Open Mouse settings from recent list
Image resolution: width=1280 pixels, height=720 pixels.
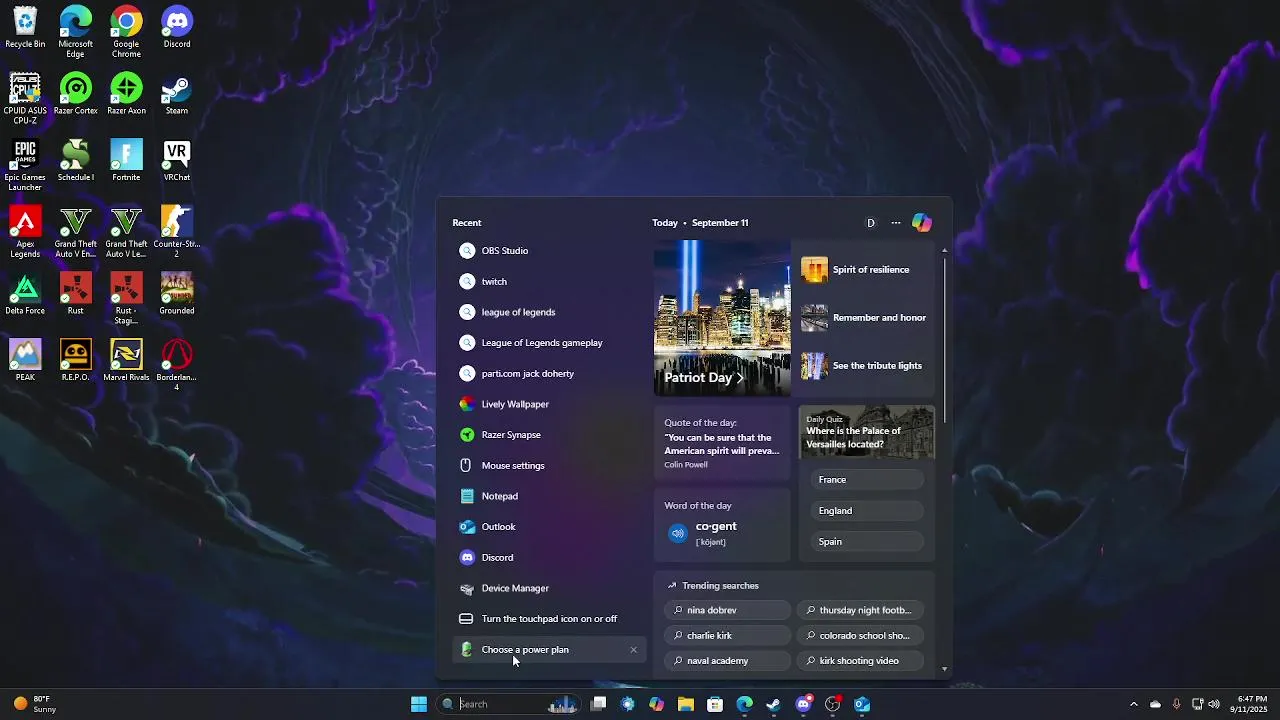(549, 466)
